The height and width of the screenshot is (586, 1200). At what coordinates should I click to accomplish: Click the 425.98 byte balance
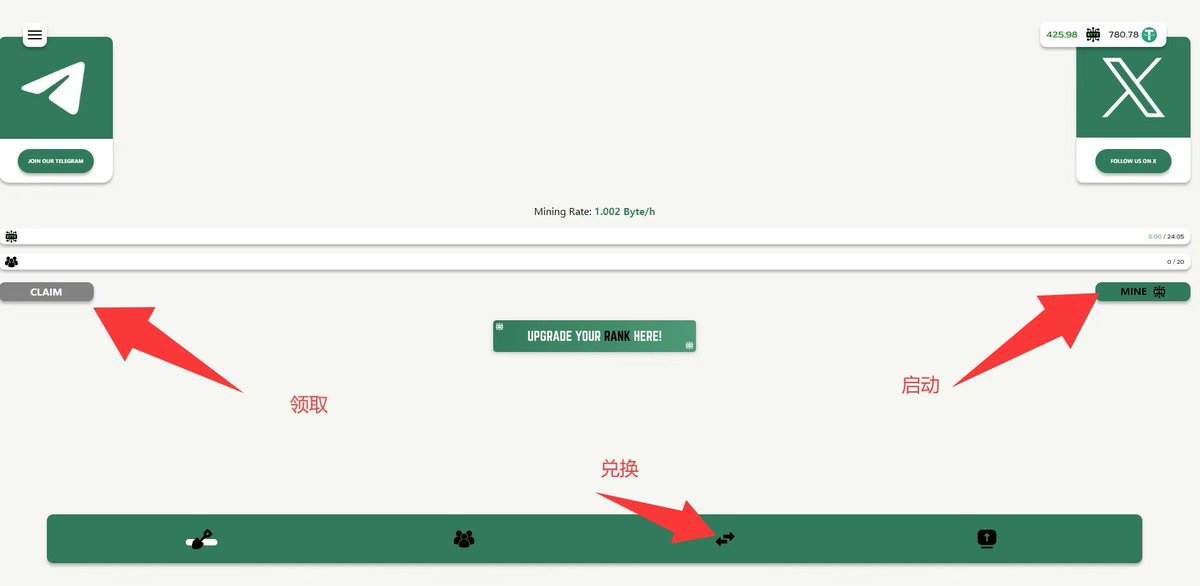coord(1062,35)
